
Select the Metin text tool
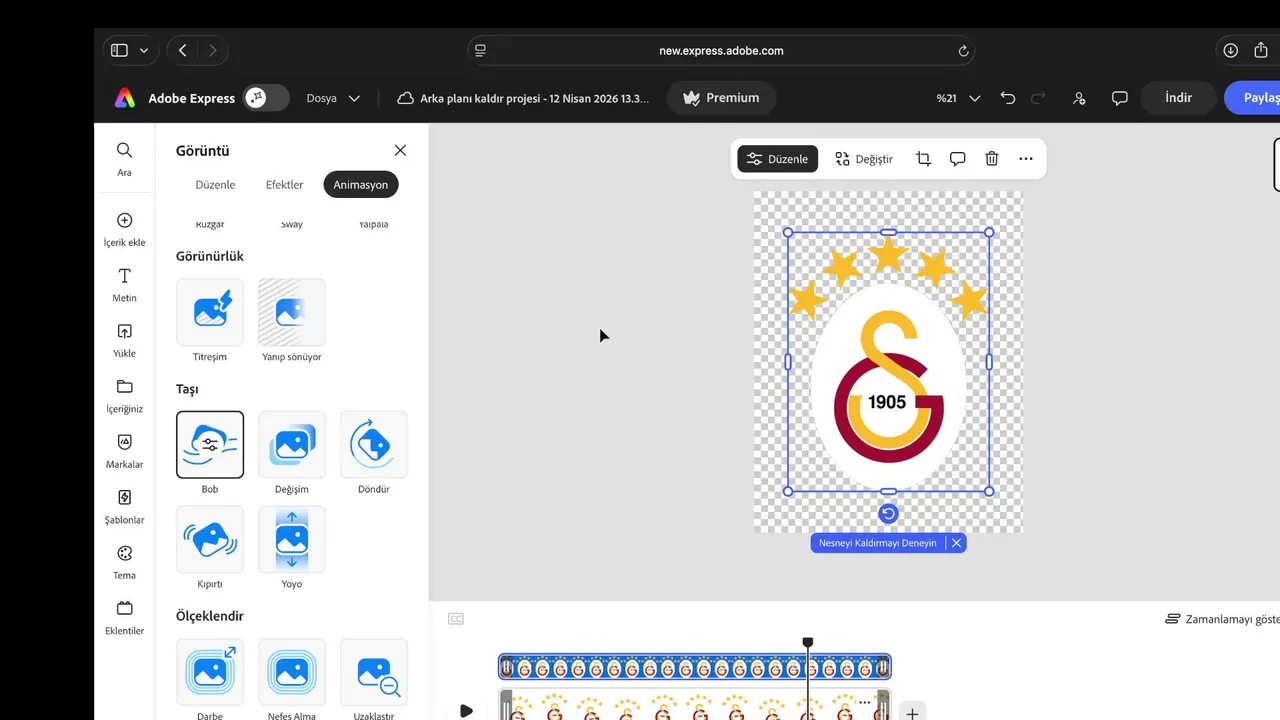pyautogui.click(x=124, y=285)
